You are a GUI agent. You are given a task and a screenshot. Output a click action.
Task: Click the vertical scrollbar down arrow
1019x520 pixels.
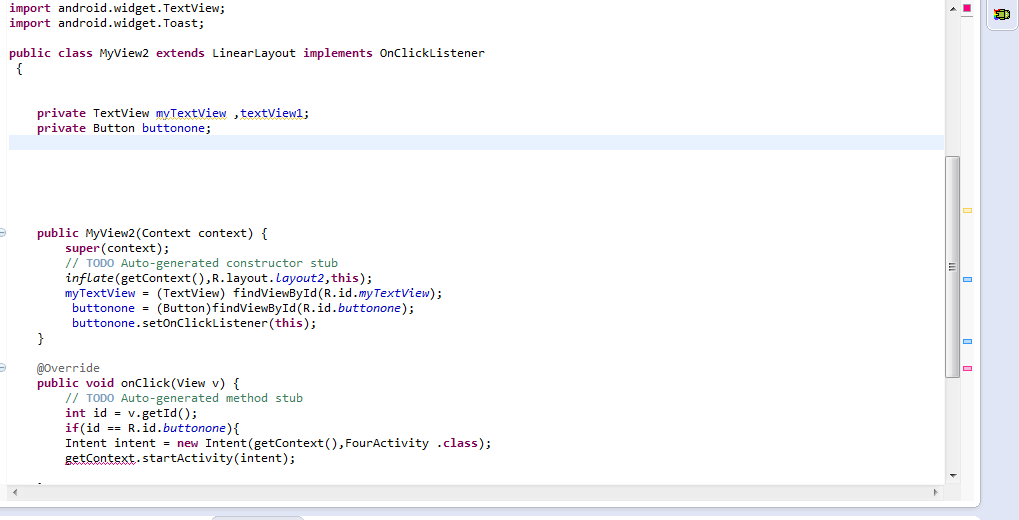click(953, 476)
